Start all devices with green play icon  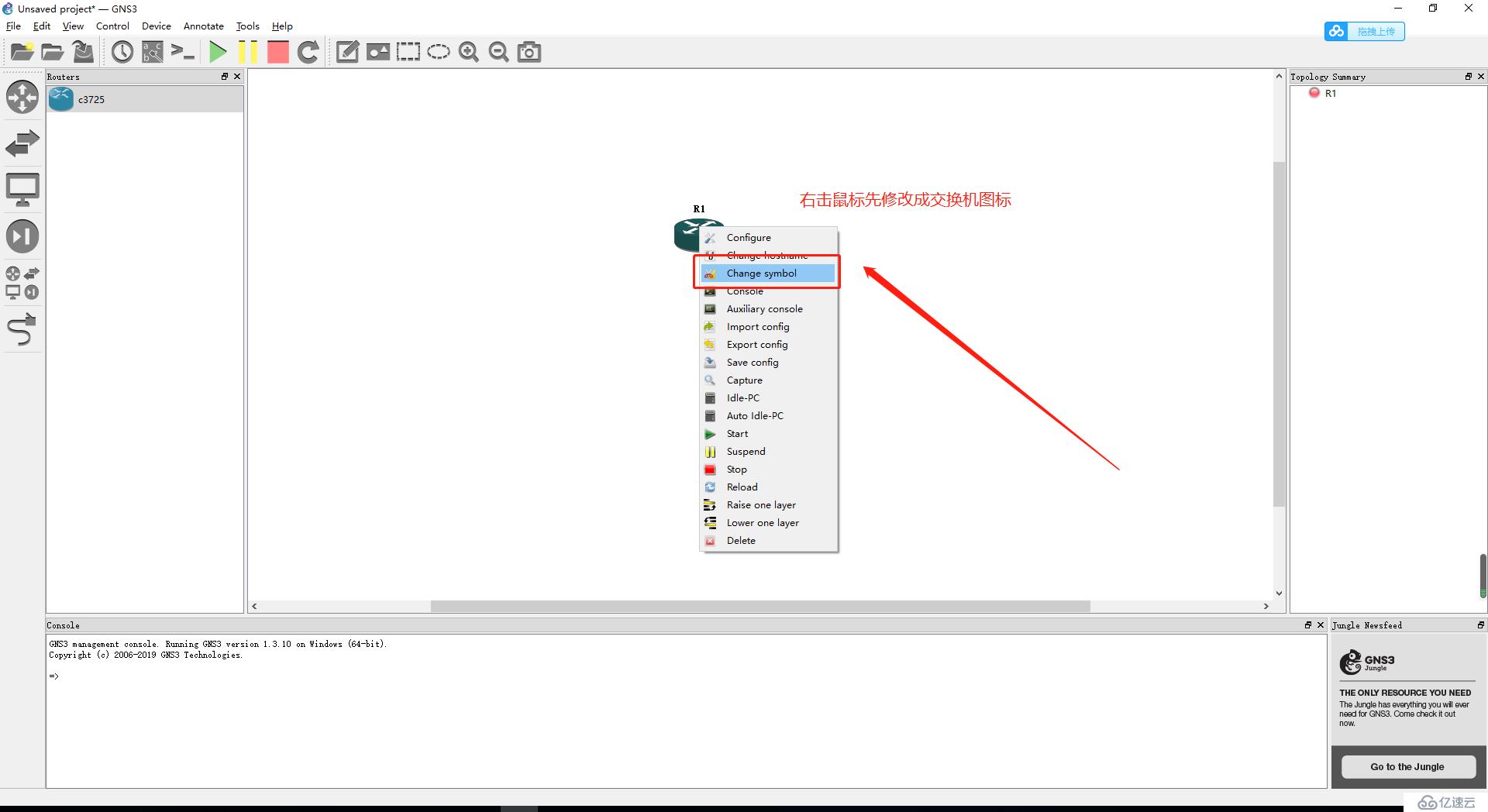[x=218, y=52]
